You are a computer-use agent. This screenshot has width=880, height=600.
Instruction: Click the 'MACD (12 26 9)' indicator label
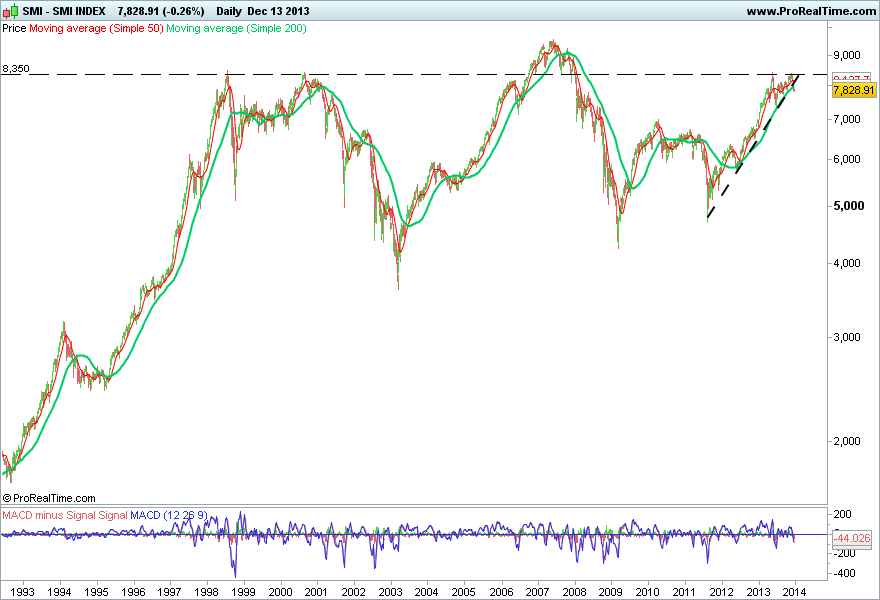(x=169, y=515)
